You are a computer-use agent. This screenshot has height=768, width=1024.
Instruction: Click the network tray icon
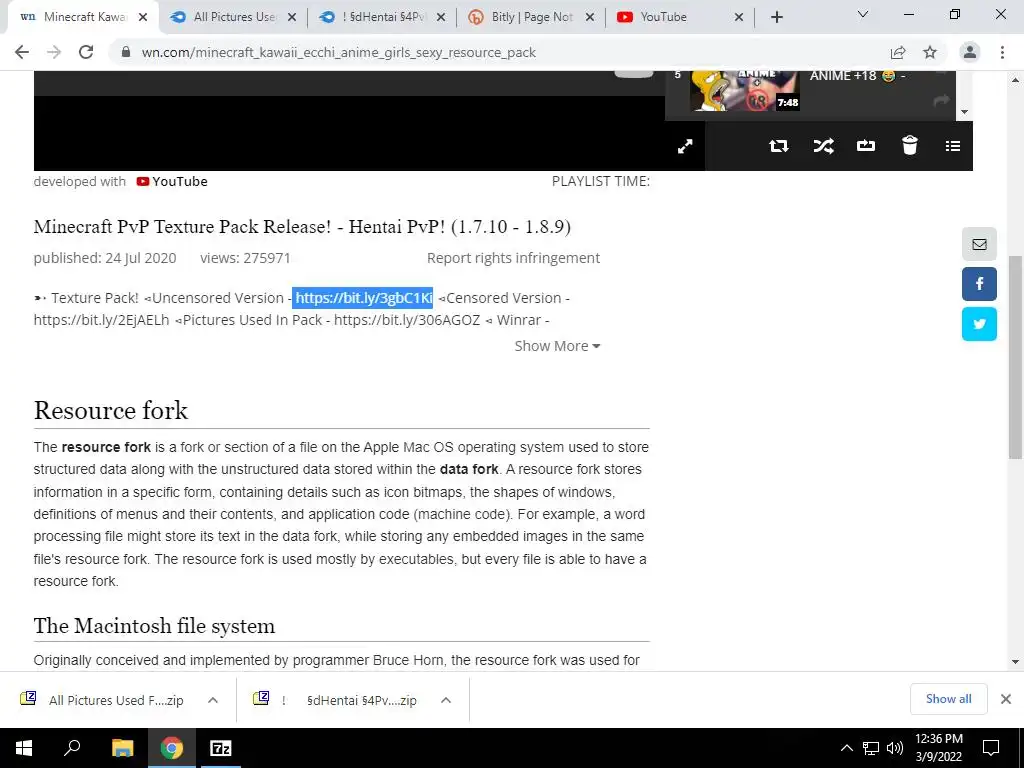(x=871, y=748)
